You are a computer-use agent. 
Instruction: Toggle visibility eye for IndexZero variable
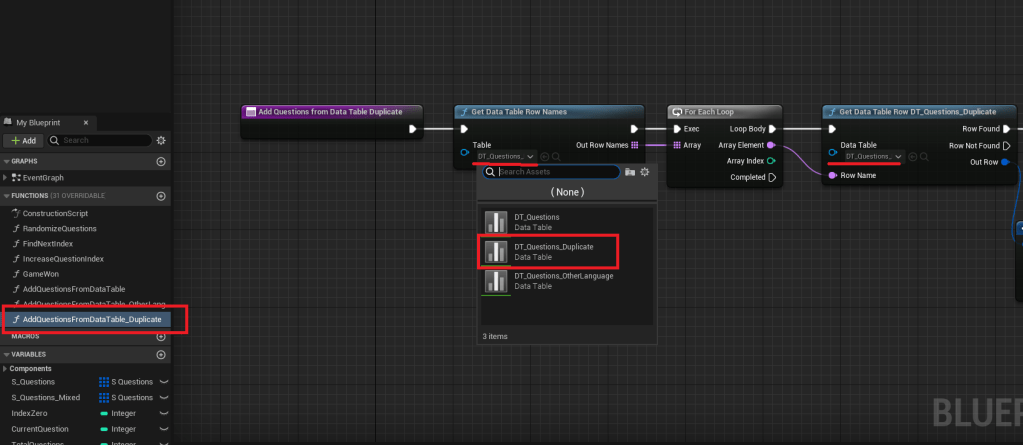point(164,412)
